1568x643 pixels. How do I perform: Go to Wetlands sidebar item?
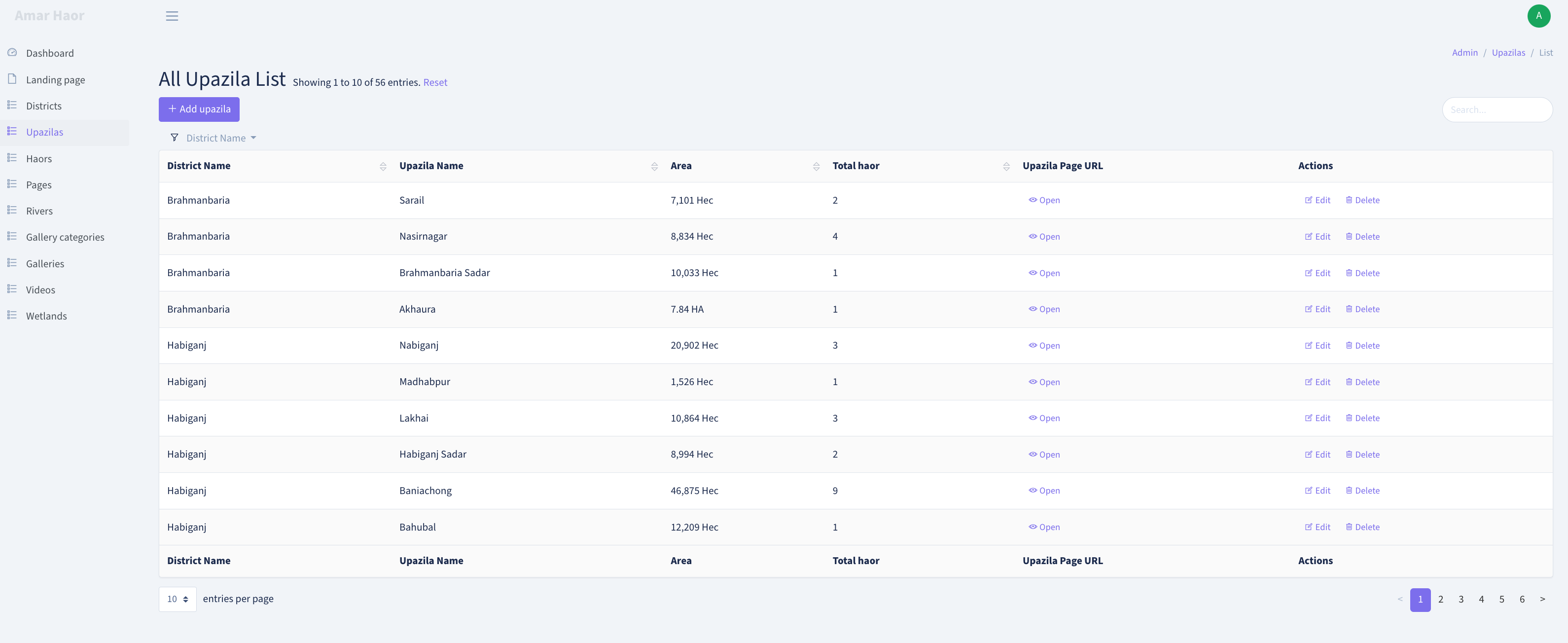(x=46, y=316)
